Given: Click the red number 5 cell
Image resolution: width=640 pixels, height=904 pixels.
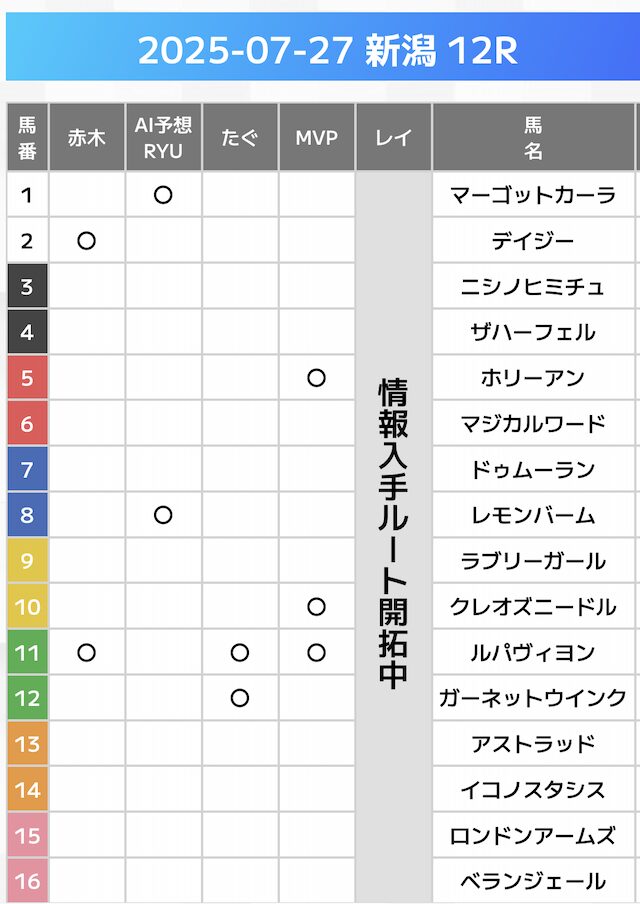Looking at the screenshot, I should [x=27, y=378].
